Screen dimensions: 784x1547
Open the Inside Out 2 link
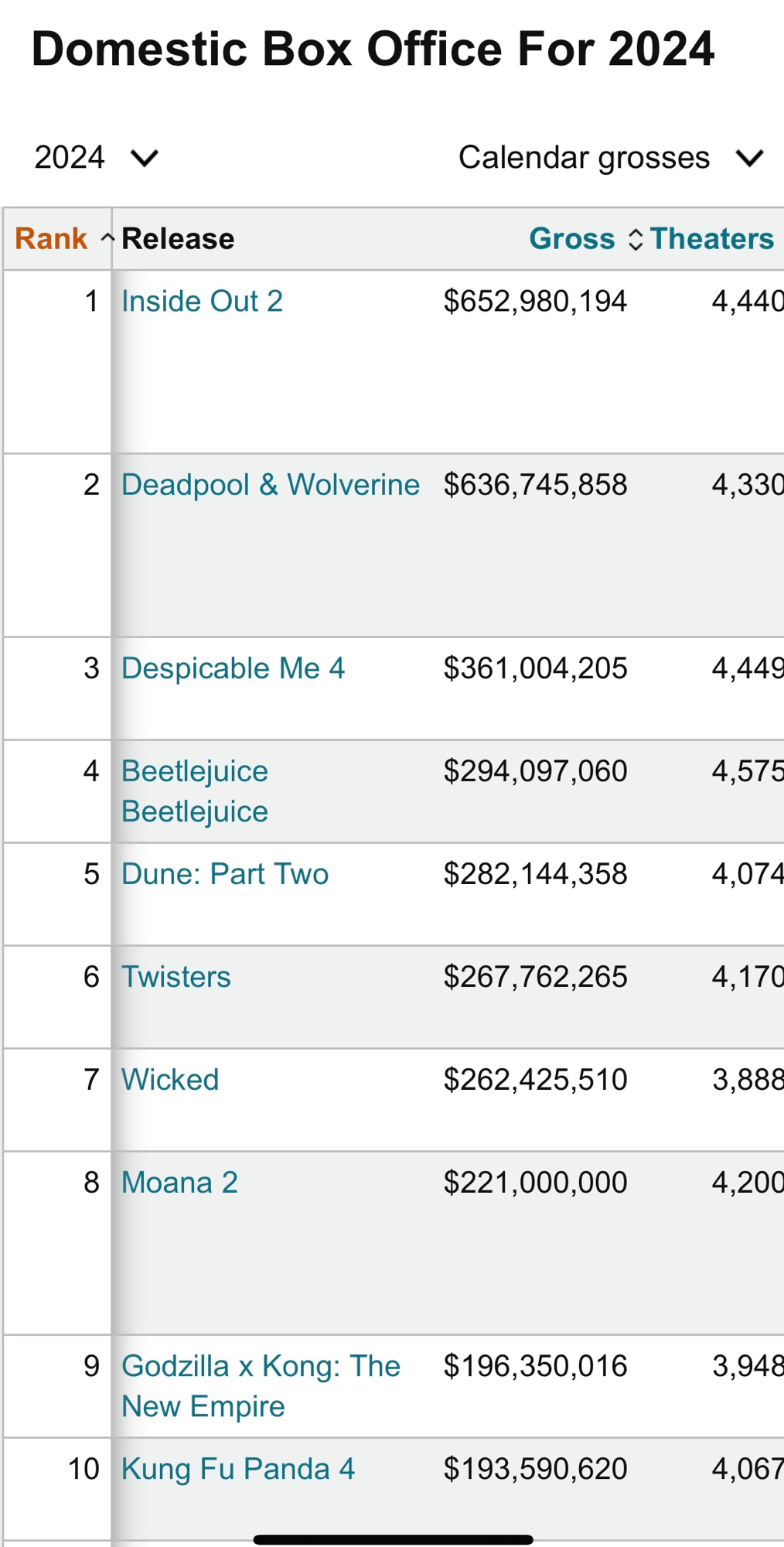pos(202,302)
